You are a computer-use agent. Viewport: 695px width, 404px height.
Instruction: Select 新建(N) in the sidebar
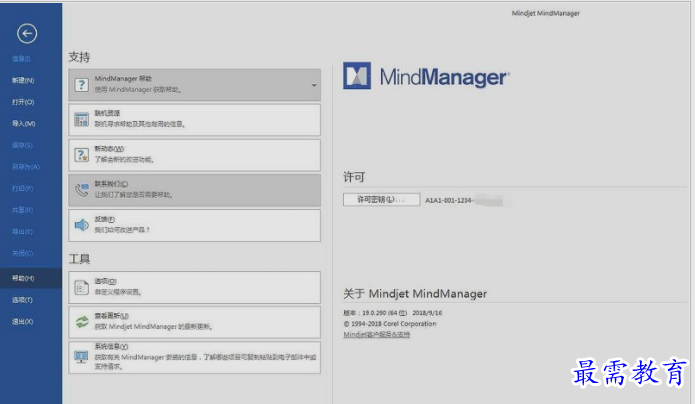point(23,80)
